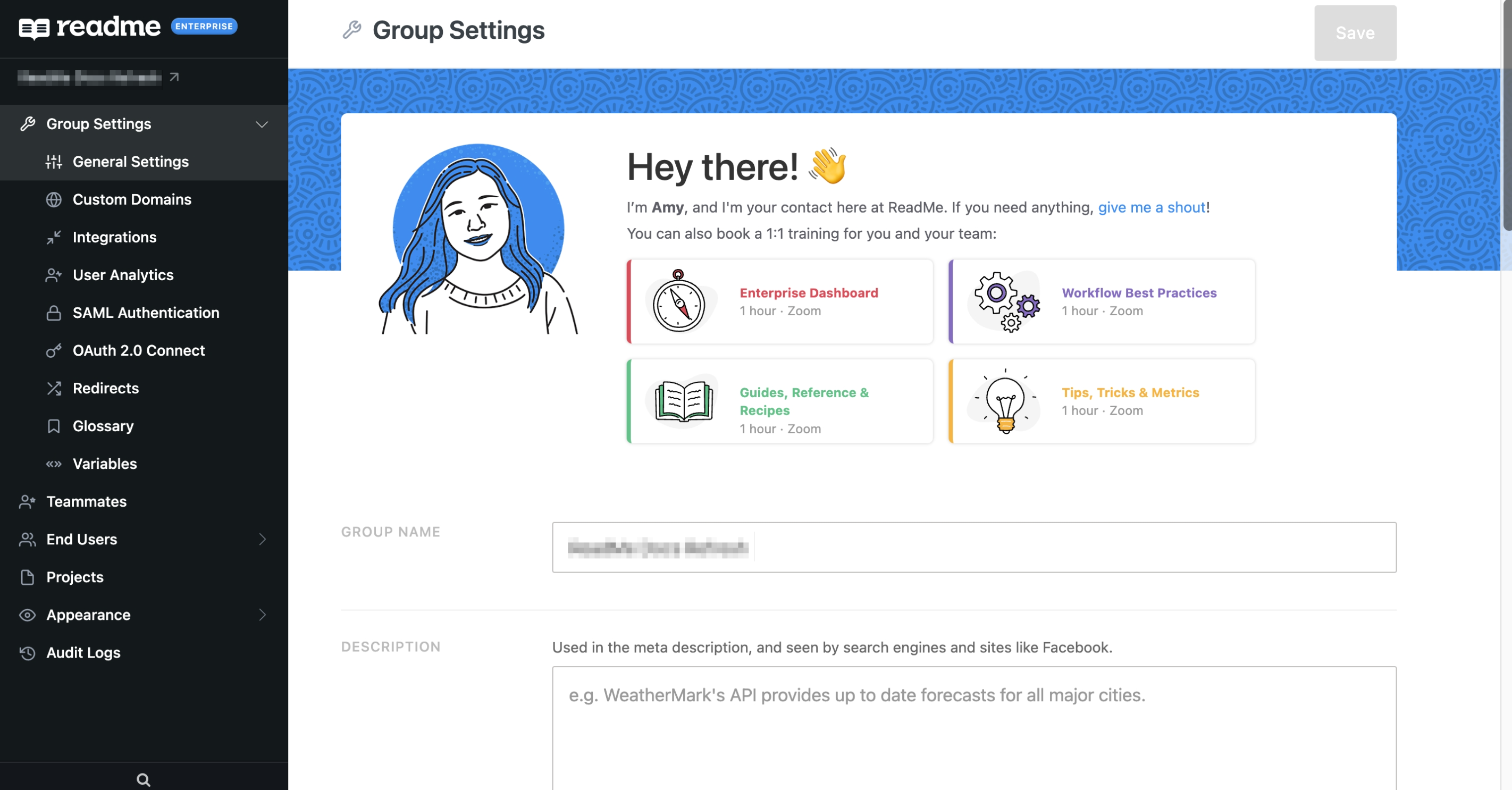Click the Save button

point(1354,33)
